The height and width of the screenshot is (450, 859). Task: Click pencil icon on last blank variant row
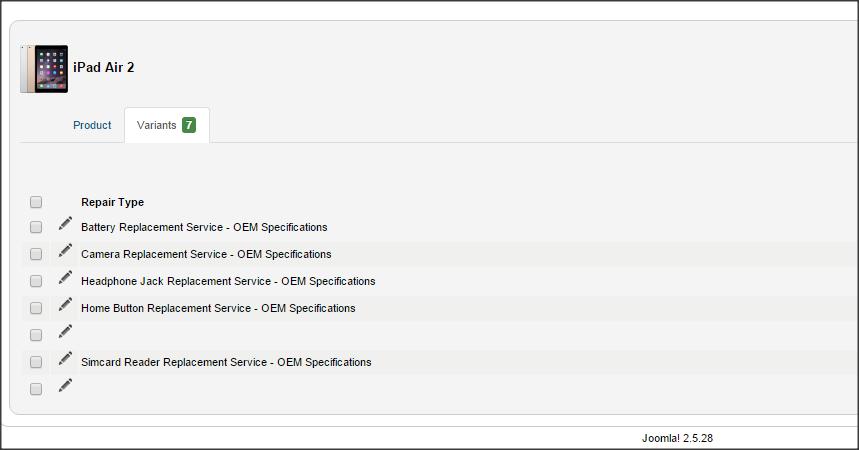[x=65, y=385]
